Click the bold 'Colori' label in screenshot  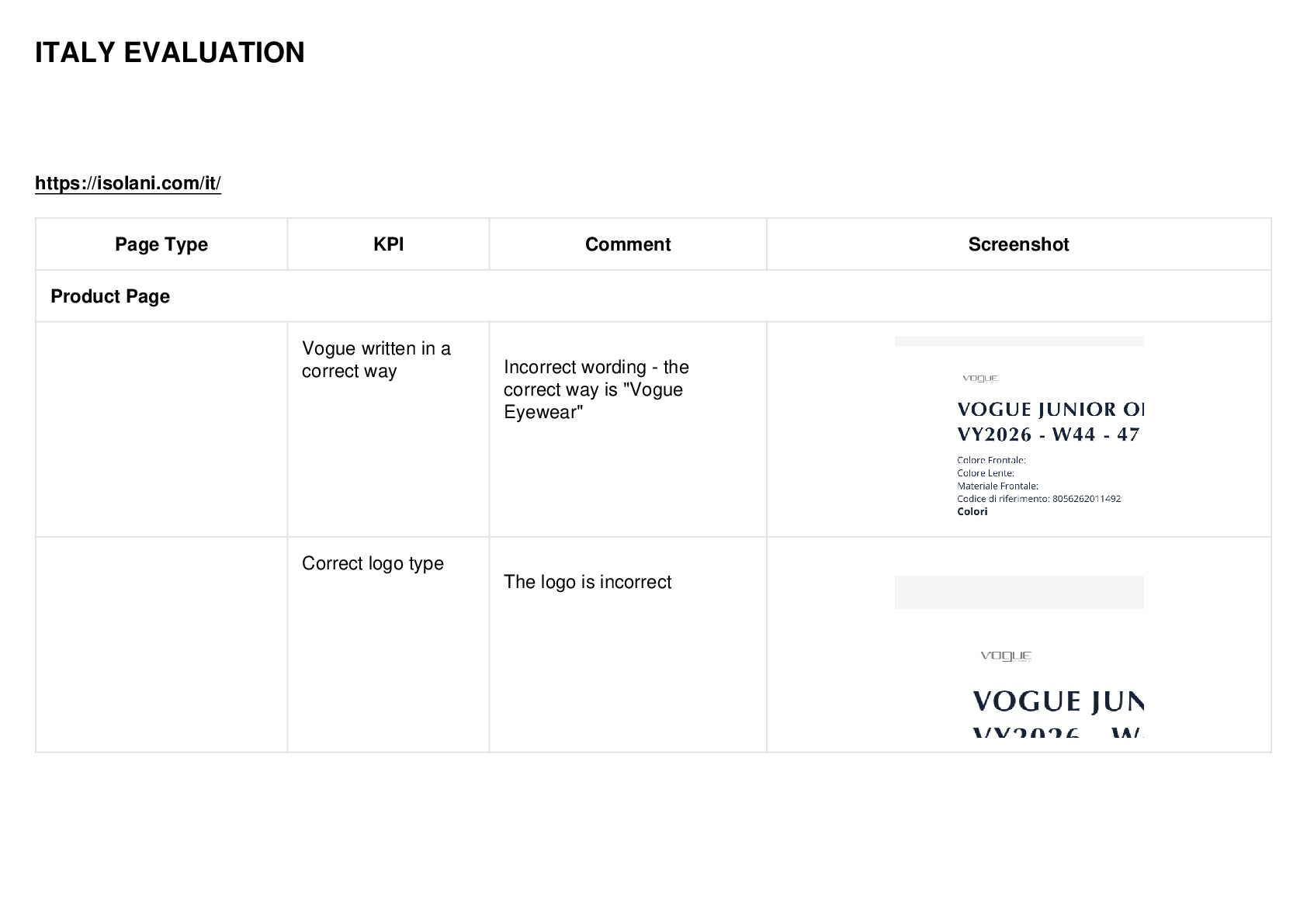point(972,512)
